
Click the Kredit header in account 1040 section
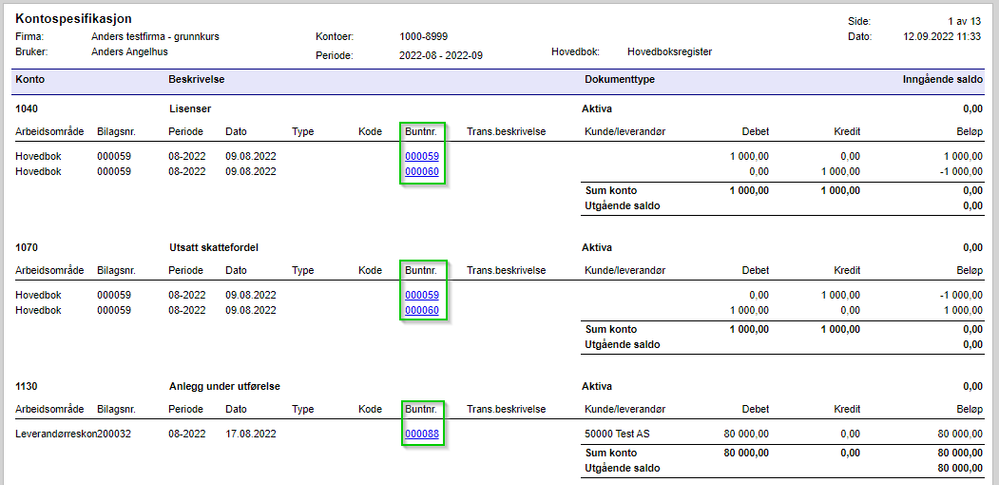847,131
